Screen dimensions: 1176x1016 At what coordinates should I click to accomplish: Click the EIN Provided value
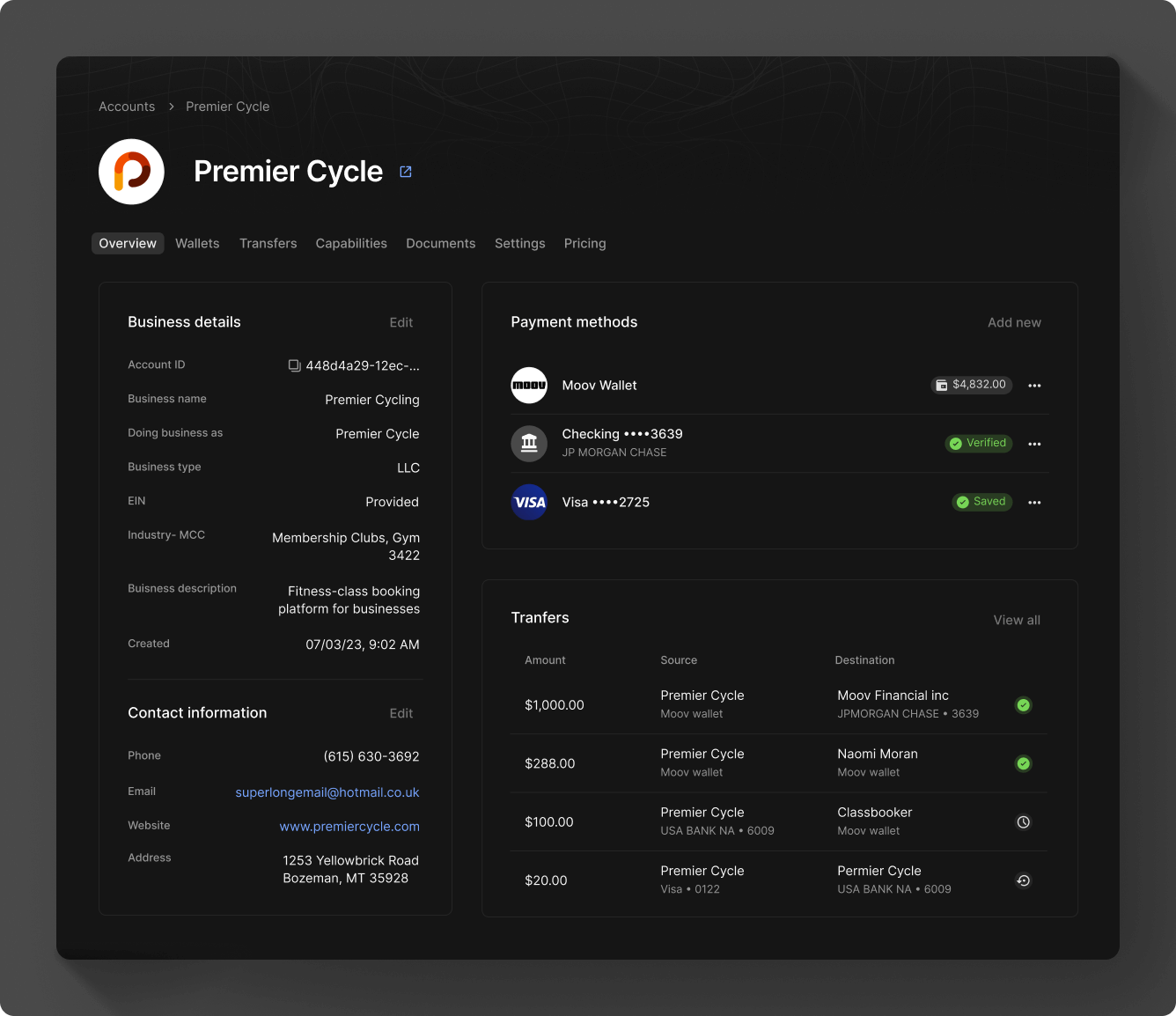(393, 503)
